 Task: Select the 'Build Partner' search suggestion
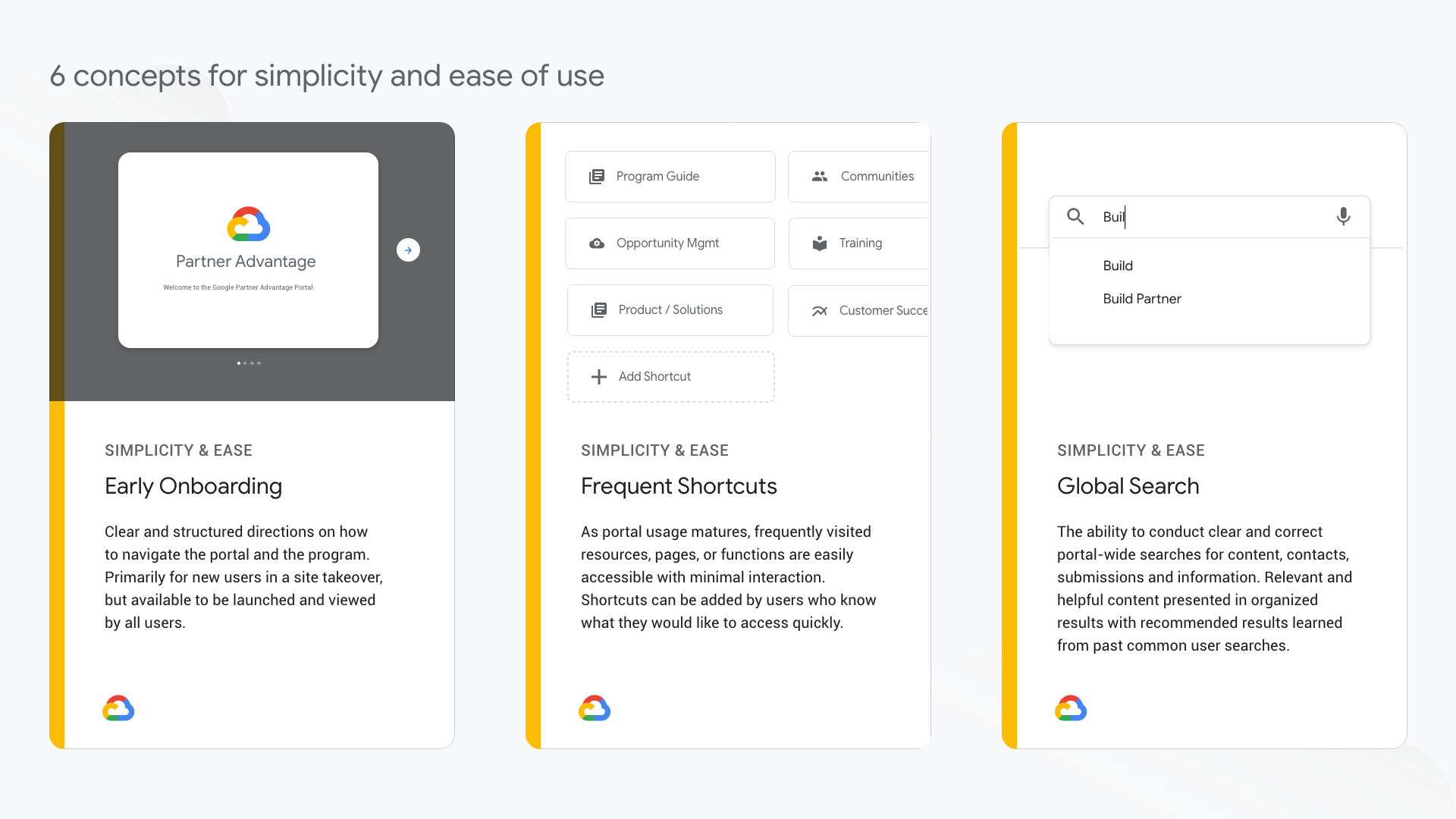1142,300
